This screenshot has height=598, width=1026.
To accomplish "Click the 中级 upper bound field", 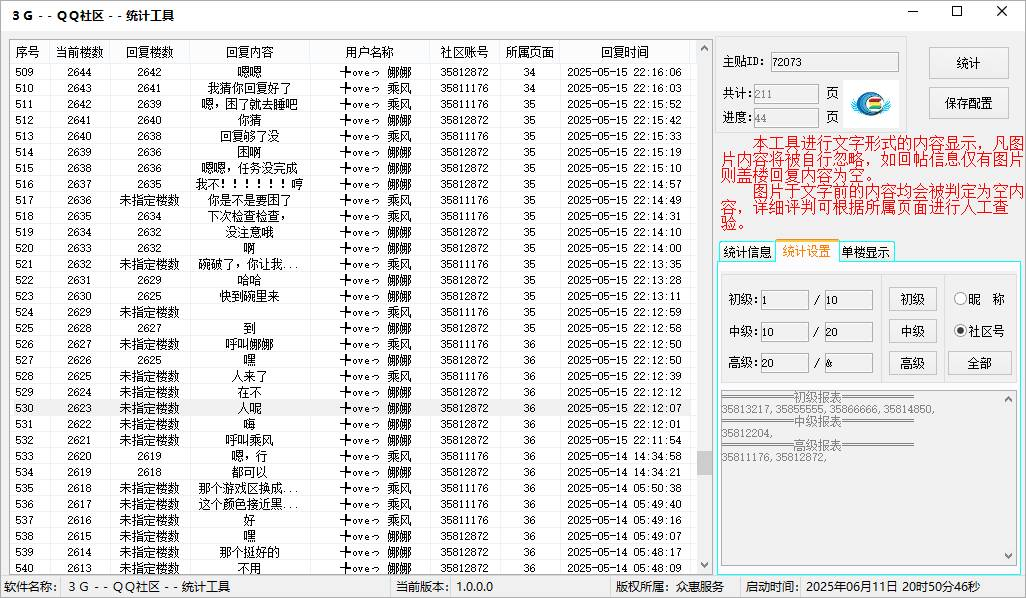I will pos(848,332).
